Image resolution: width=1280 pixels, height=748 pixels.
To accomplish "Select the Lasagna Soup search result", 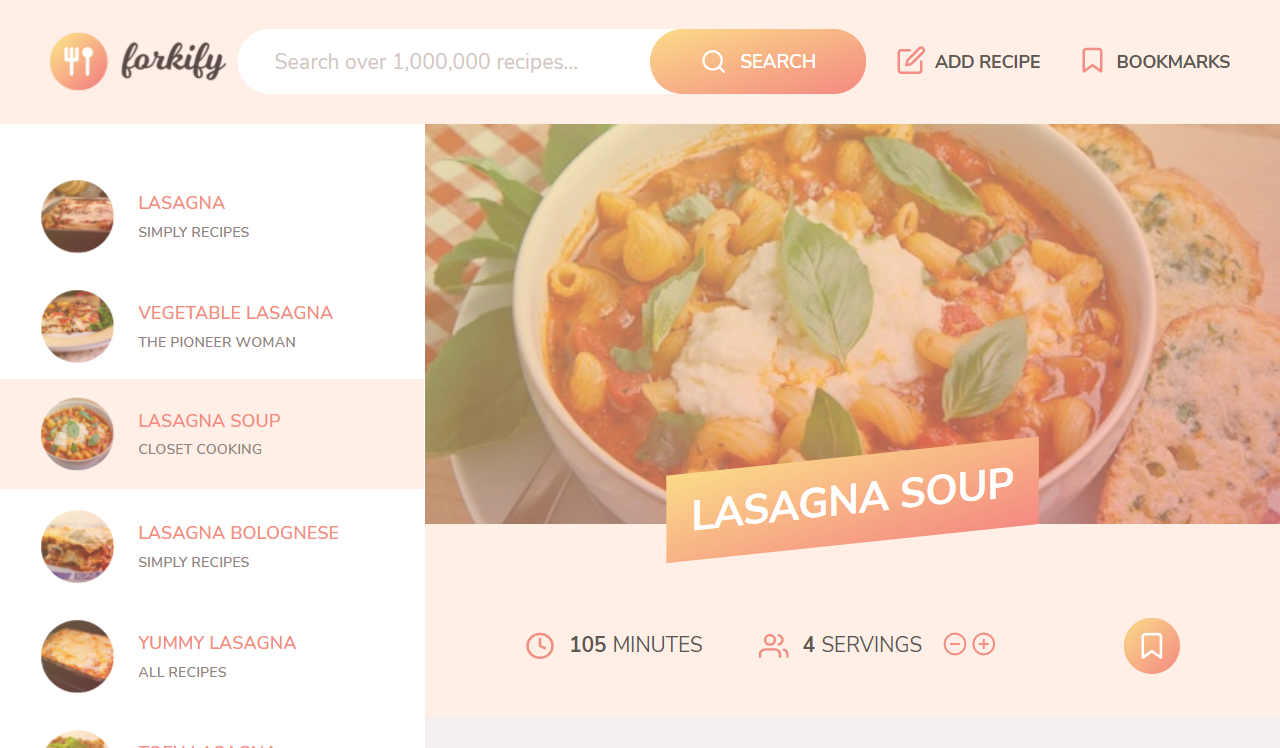I will (x=212, y=434).
